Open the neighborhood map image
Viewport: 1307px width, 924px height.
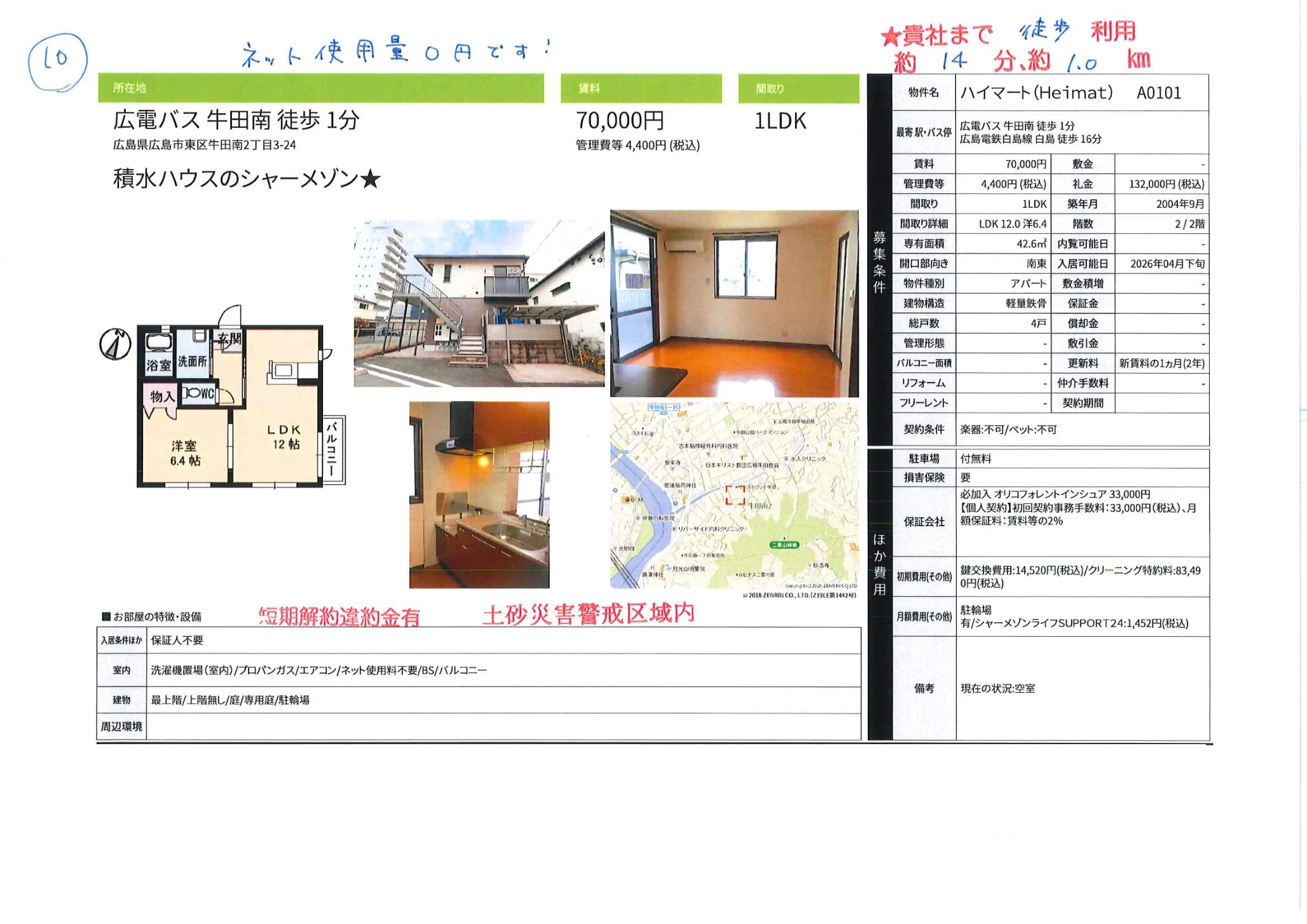click(734, 494)
